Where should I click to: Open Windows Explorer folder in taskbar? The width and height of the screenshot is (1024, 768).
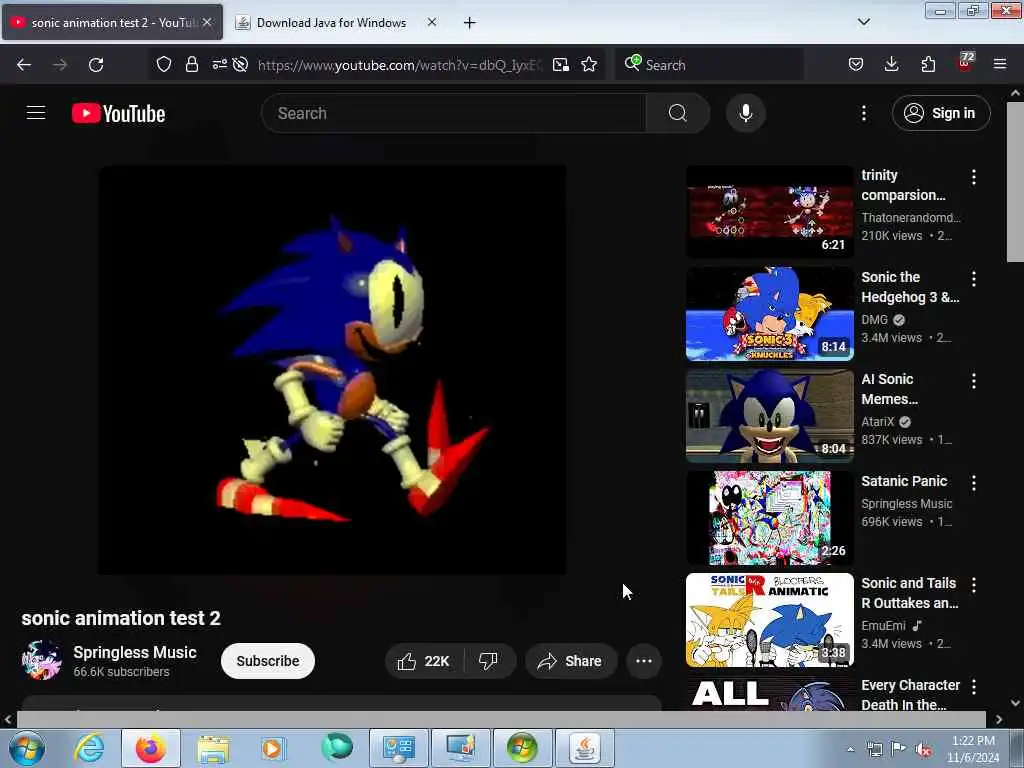pos(213,748)
